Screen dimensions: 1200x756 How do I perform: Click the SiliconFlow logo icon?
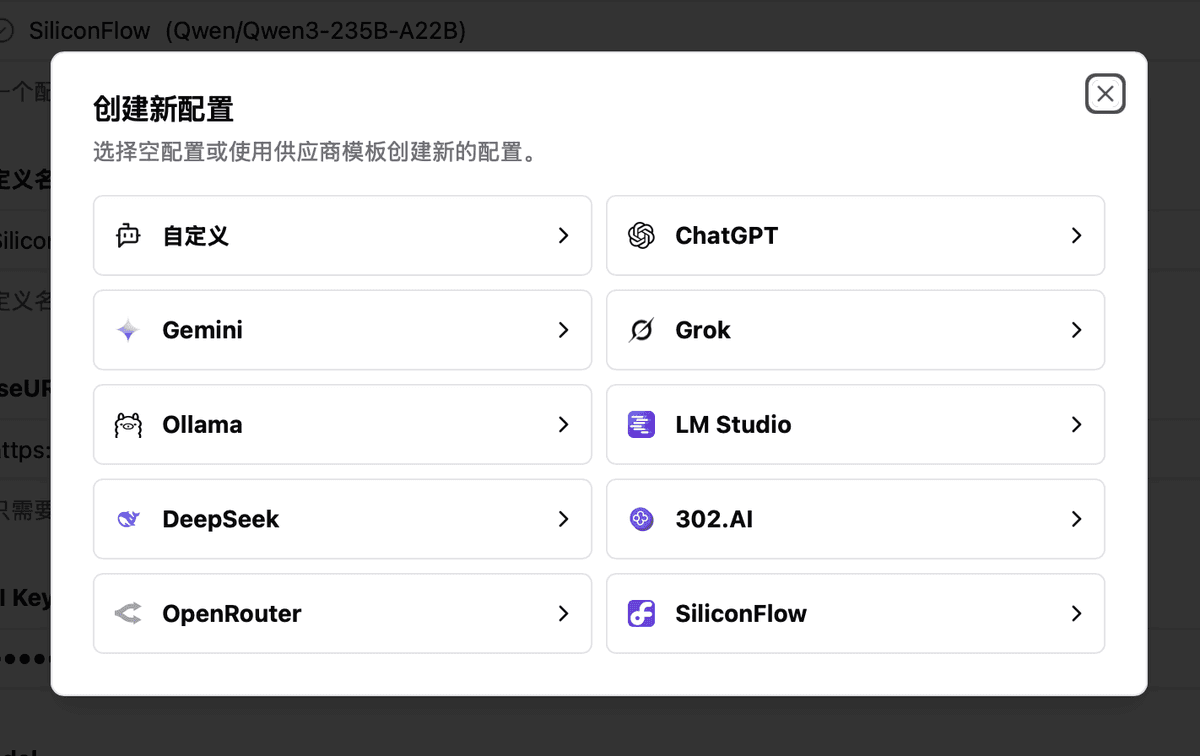tap(641, 614)
